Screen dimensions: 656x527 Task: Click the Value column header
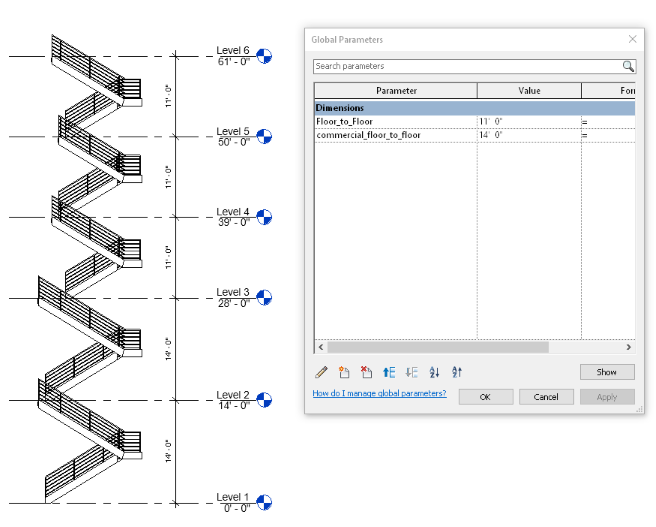[x=529, y=91]
